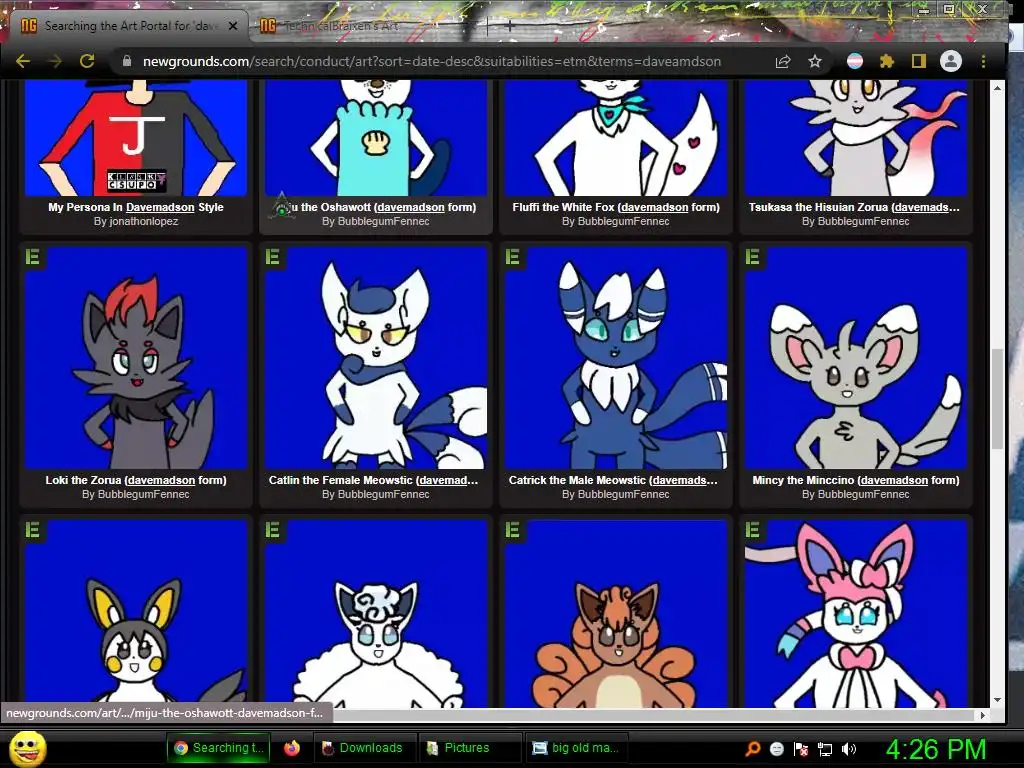Open the Oshawott artwork thumbnail
The height and width of the screenshot is (768, 1024).
[376, 138]
